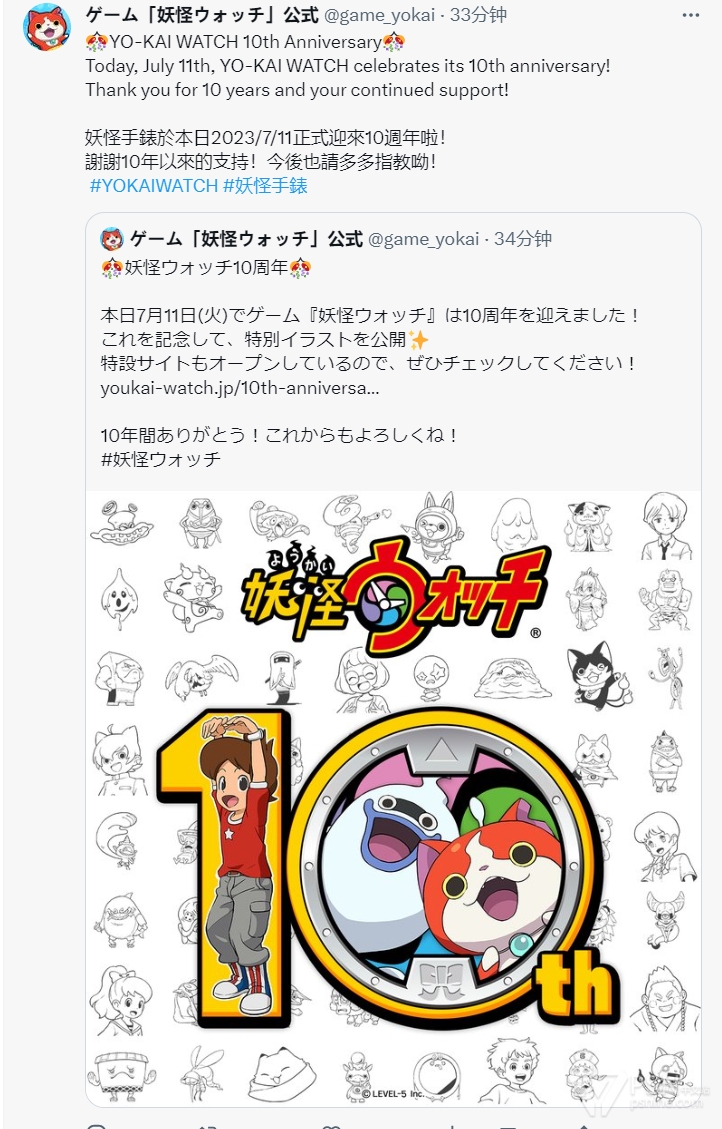
Task: Follow the #YOKAIWATCH hashtag
Action: [x=153, y=185]
